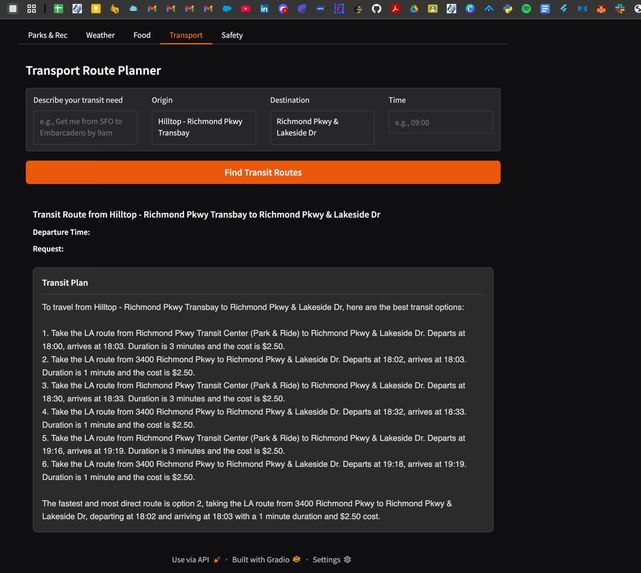Open the GitHub bookmark icon

pyautogui.click(x=377, y=9)
